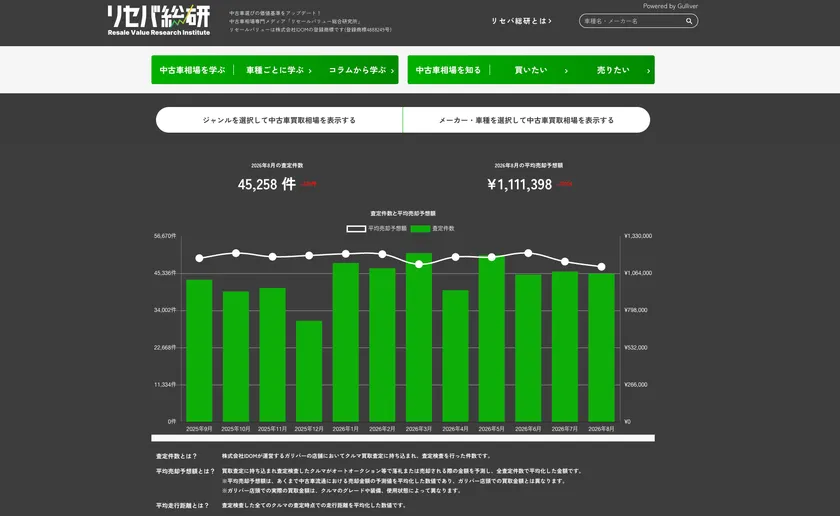Click the search magnifier icon

[689, 21]
